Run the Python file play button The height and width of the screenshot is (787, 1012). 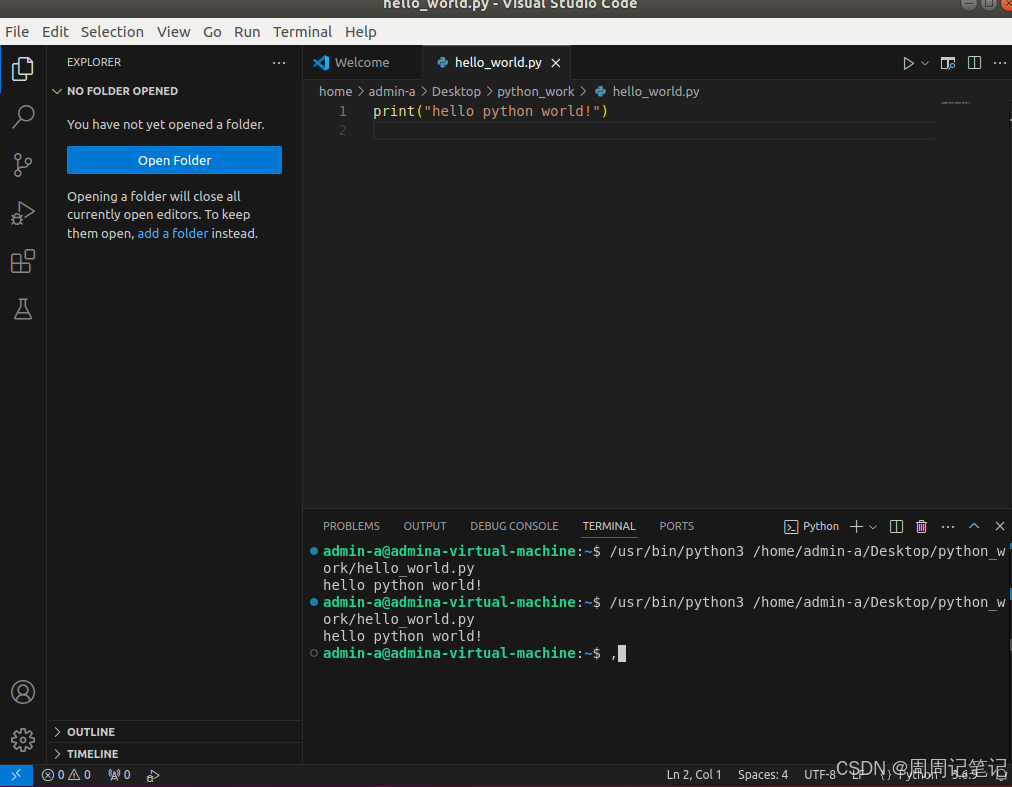pyautogui.click(x=908, y=62)
